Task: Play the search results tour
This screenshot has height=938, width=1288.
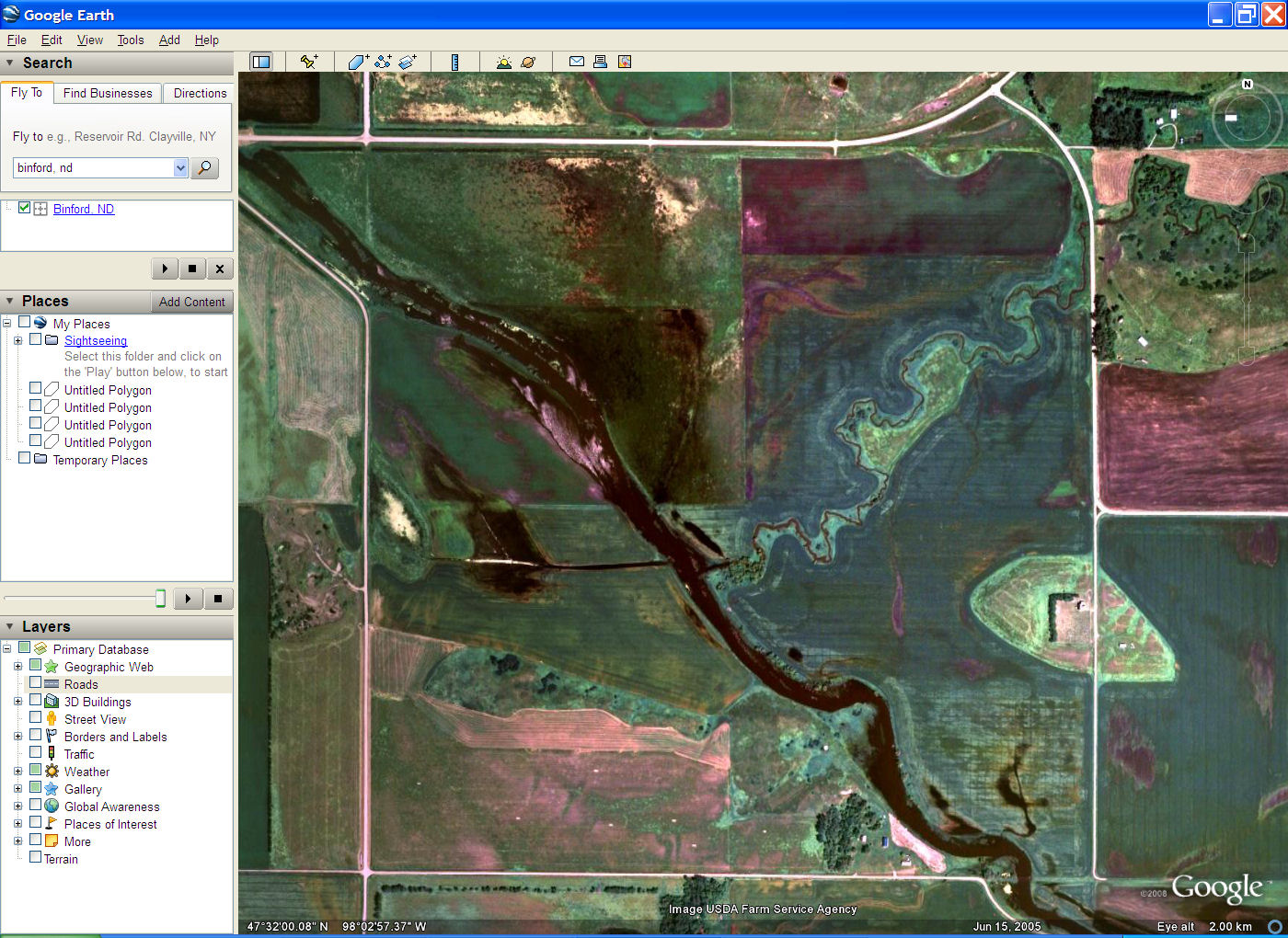Action: 165,269
